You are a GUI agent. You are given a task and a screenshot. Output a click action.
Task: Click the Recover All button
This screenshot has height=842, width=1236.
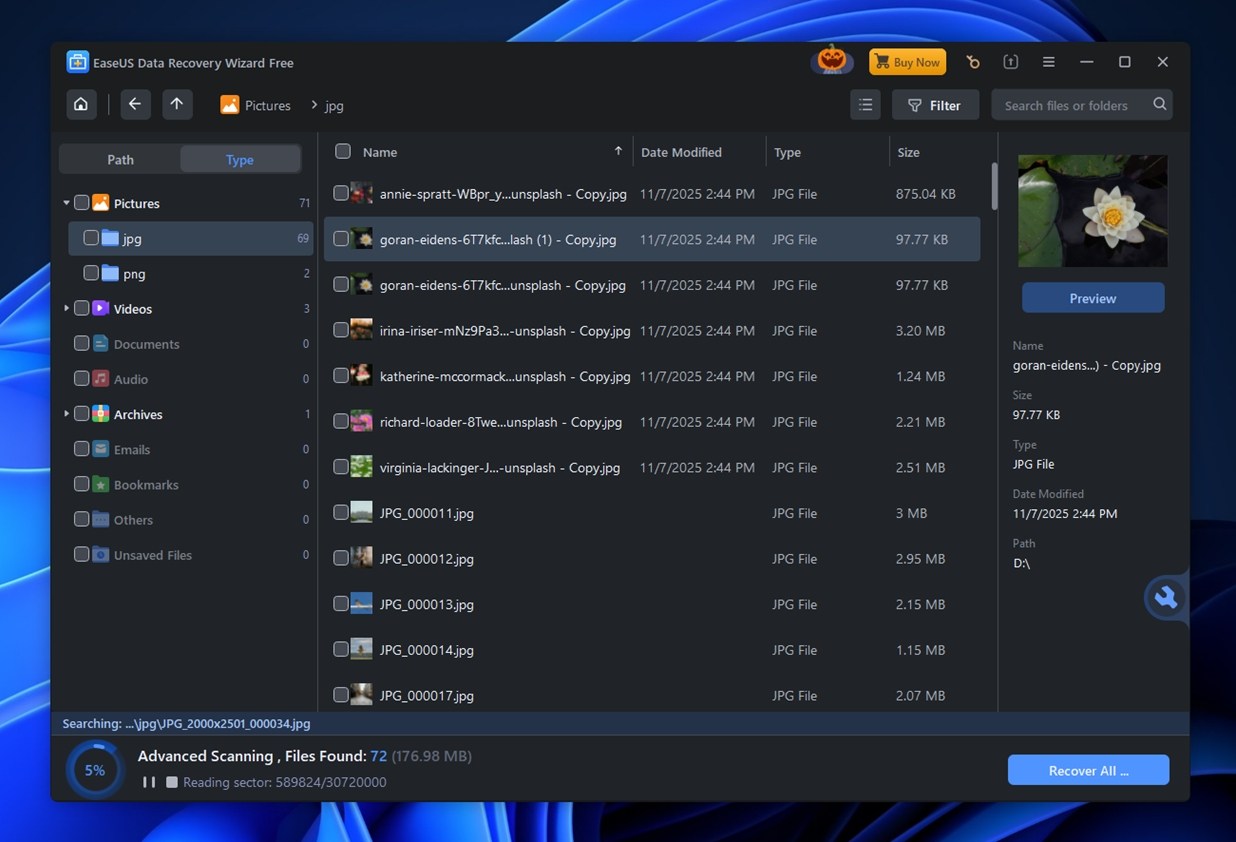coord(1088,770)
